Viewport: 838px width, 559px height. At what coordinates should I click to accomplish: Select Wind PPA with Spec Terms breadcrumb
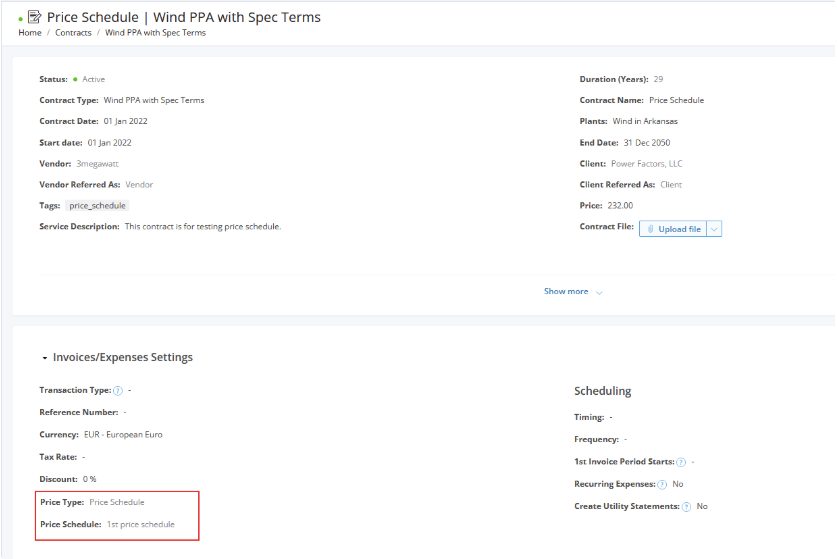pyautogui.click(x=155, y=33)
